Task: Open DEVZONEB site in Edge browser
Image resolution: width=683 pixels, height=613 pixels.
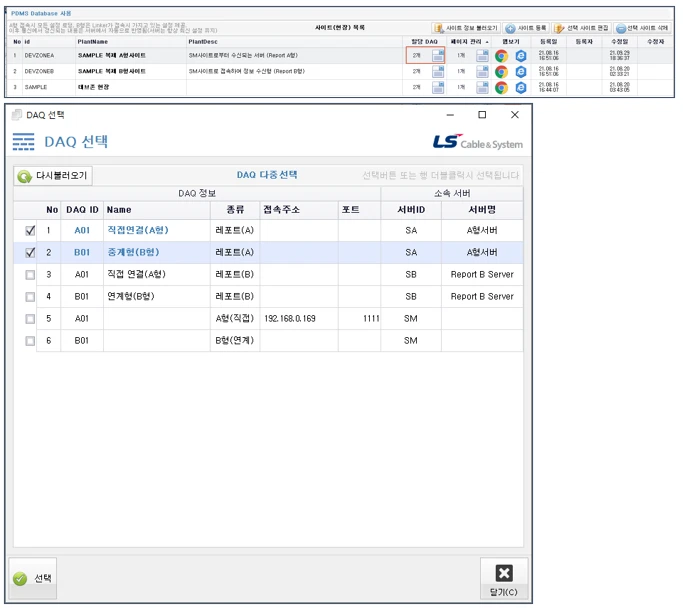Action: click(521, 71)
